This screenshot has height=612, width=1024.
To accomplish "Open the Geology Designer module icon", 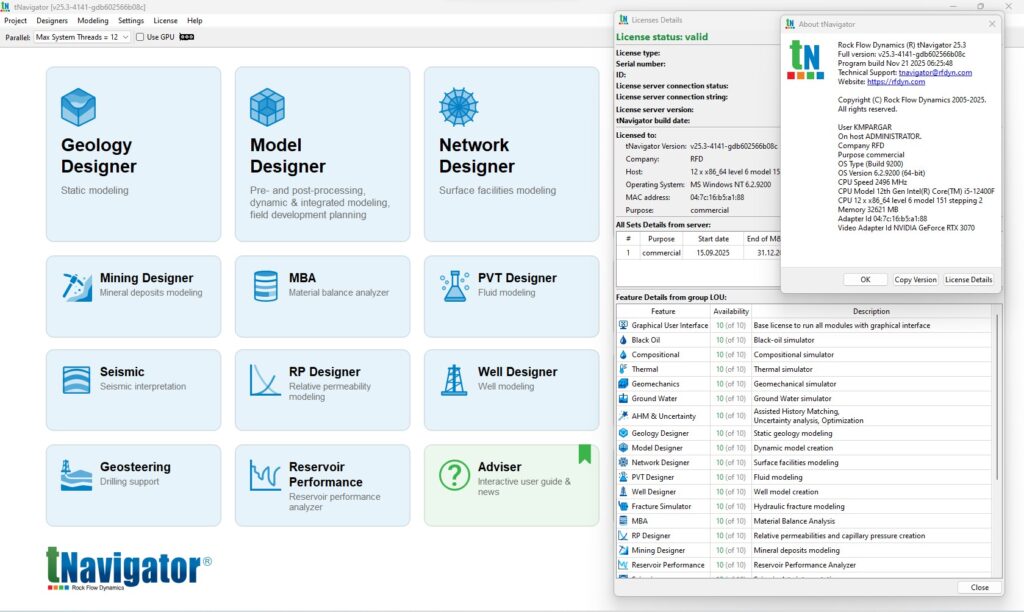I will (x=78, y=107).
